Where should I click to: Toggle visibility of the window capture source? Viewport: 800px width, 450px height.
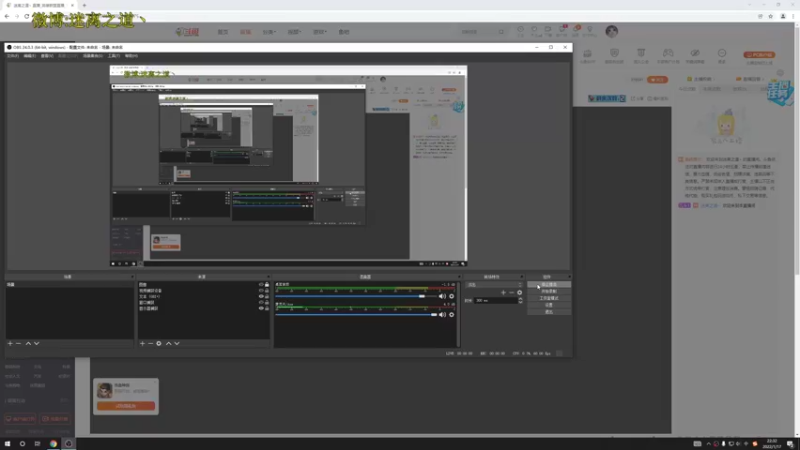(x=261, y=303)
